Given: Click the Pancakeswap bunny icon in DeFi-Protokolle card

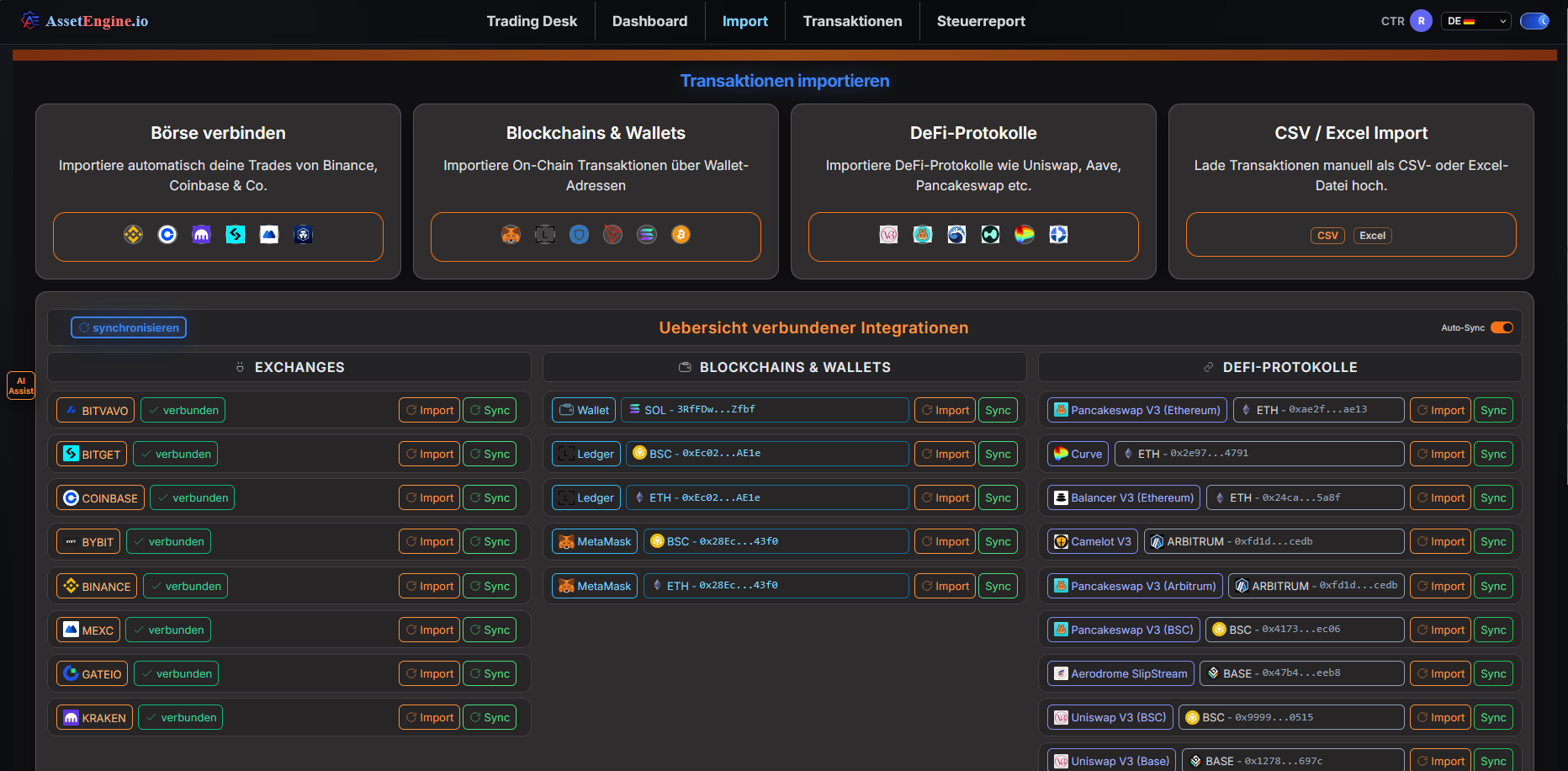Looking at the screenshot, I should tap(923, 235).
